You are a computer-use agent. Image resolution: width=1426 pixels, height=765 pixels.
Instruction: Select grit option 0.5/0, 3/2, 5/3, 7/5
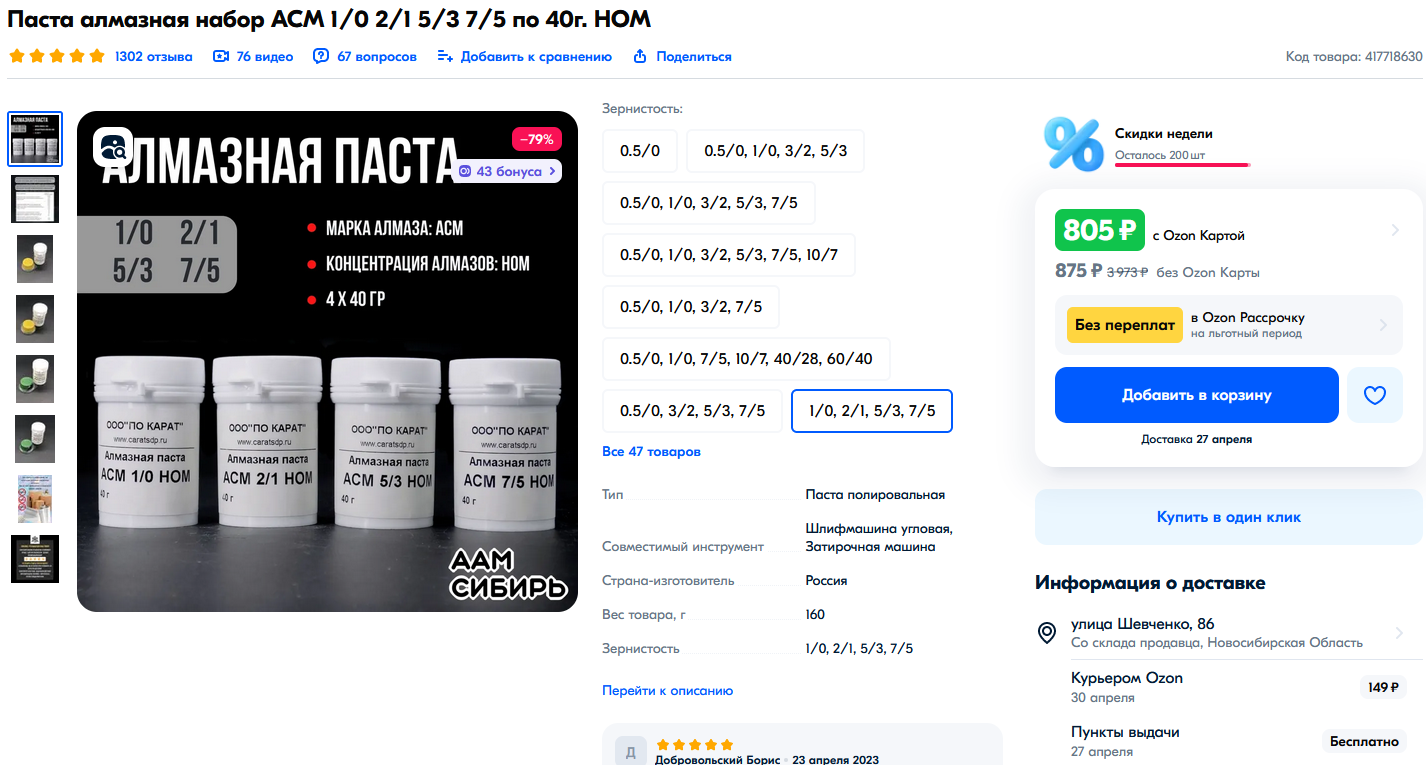click(693, 411)
